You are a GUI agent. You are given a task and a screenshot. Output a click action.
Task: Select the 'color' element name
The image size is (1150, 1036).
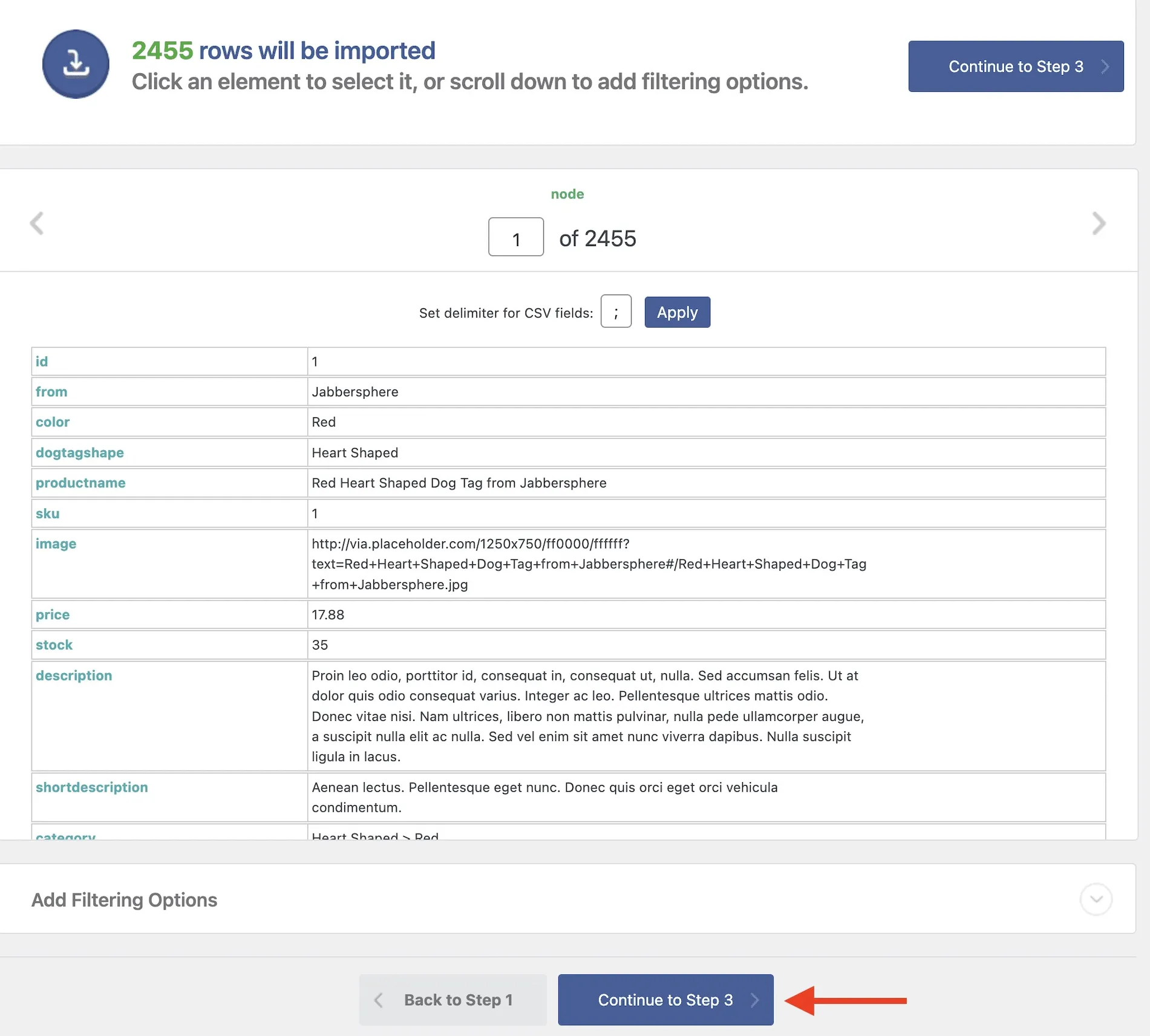point(53,422)
